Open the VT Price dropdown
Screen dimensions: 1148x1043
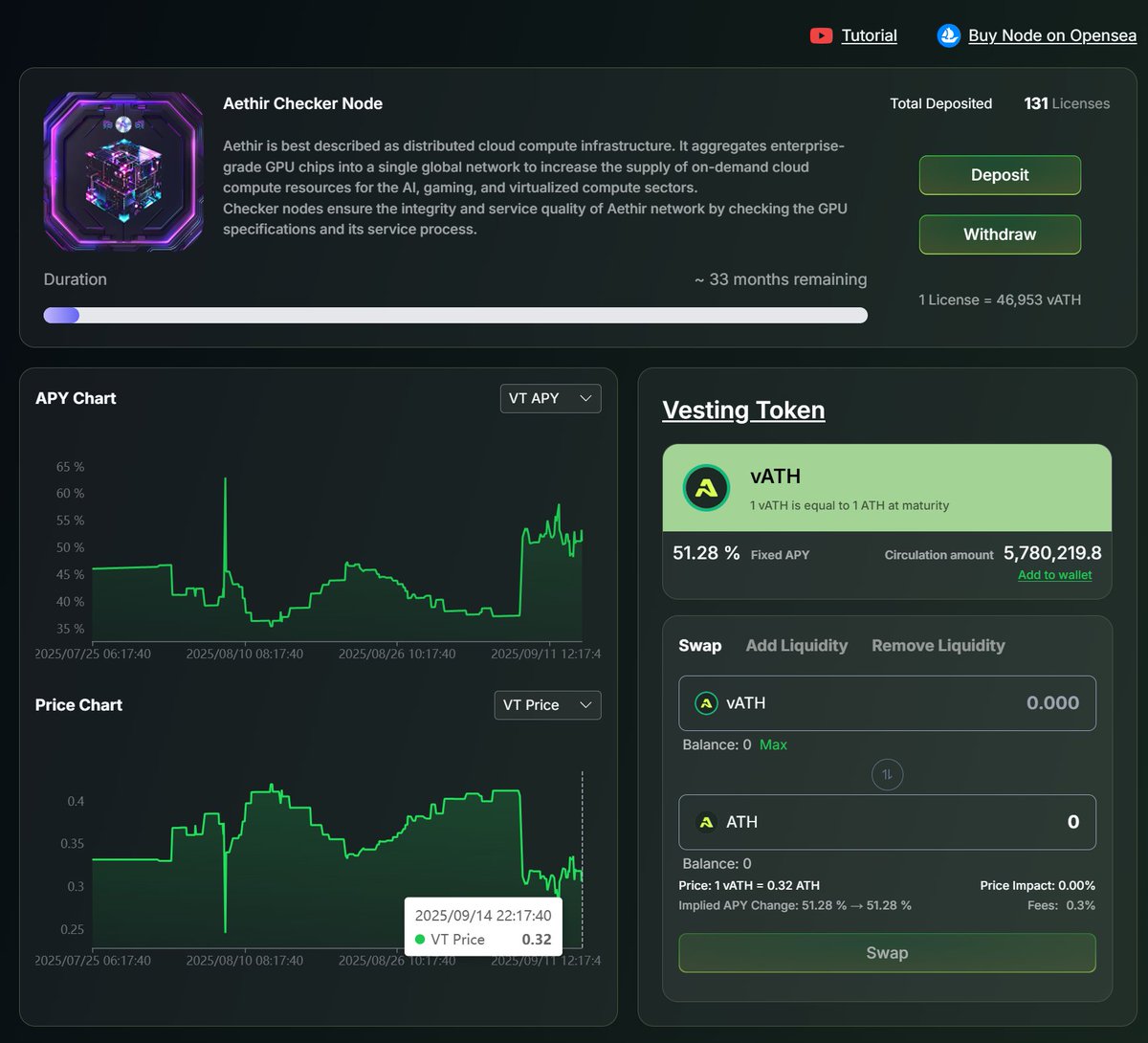pos(547,705)
